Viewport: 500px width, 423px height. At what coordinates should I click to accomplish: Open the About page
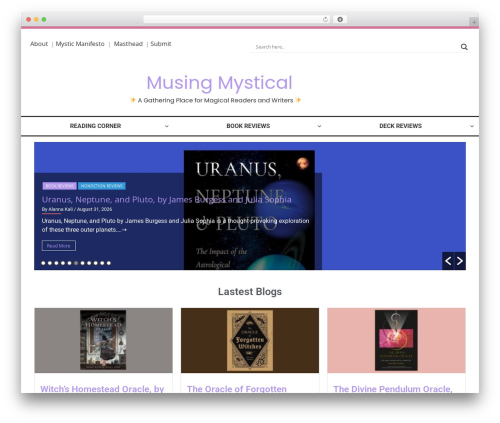39,44
